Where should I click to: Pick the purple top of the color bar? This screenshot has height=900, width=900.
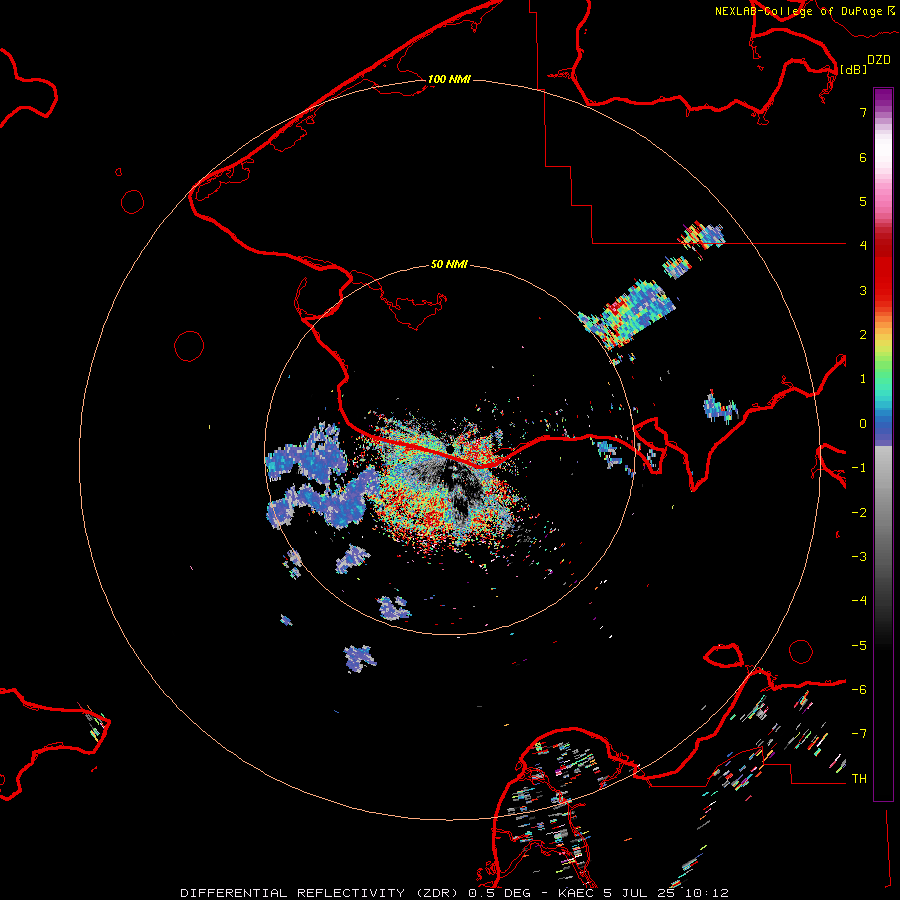click(x=883, y=98)
